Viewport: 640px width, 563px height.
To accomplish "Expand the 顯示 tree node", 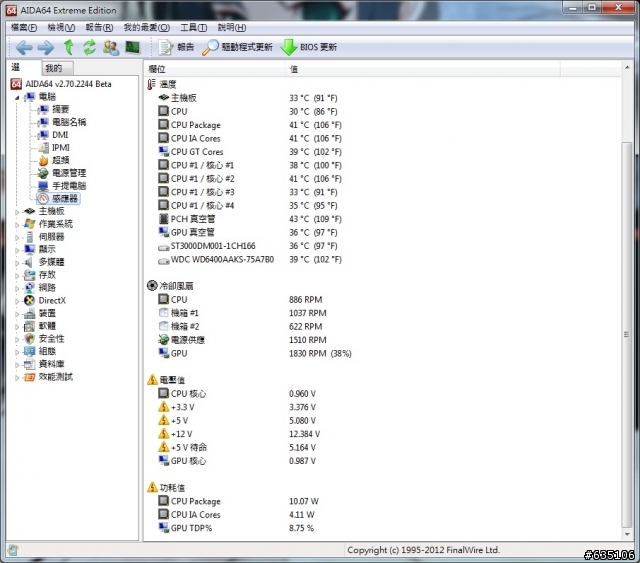I will click(x=17, y=249).
